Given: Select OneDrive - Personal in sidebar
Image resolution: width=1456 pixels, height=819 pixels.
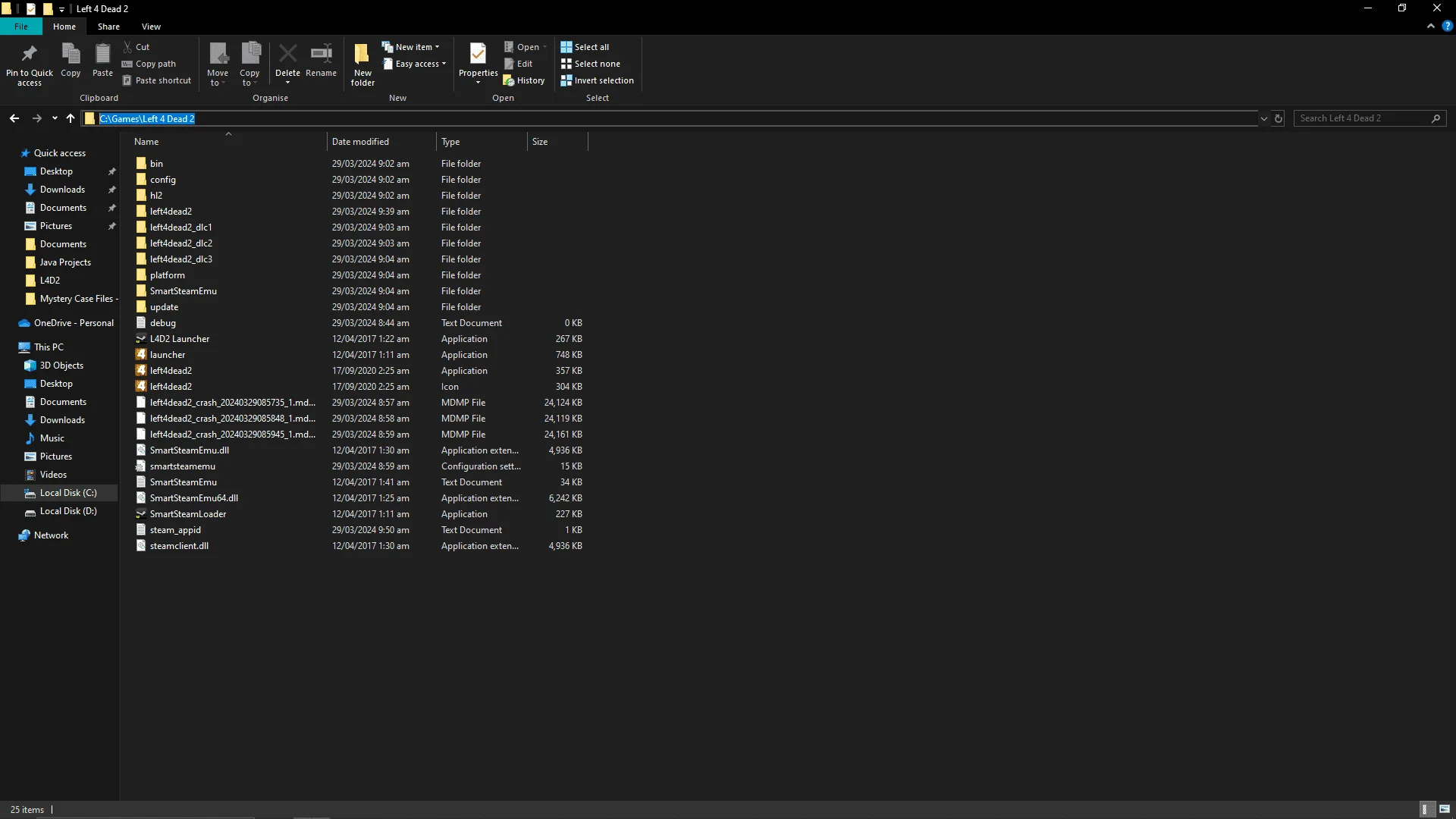Looking at the screenshot, I should 74,323.
